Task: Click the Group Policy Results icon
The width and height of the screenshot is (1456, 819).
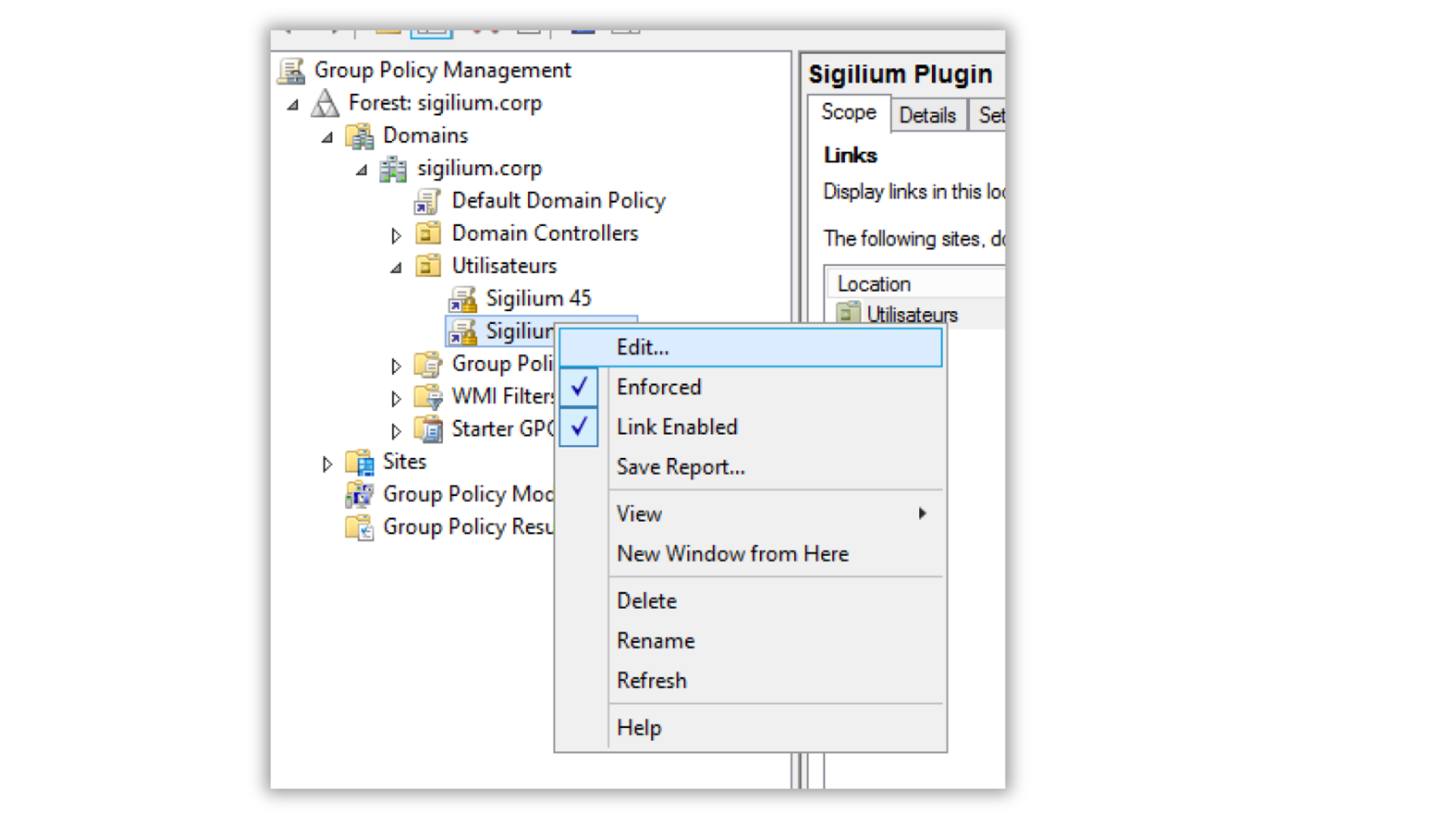Action: click(x=359, y=527)
